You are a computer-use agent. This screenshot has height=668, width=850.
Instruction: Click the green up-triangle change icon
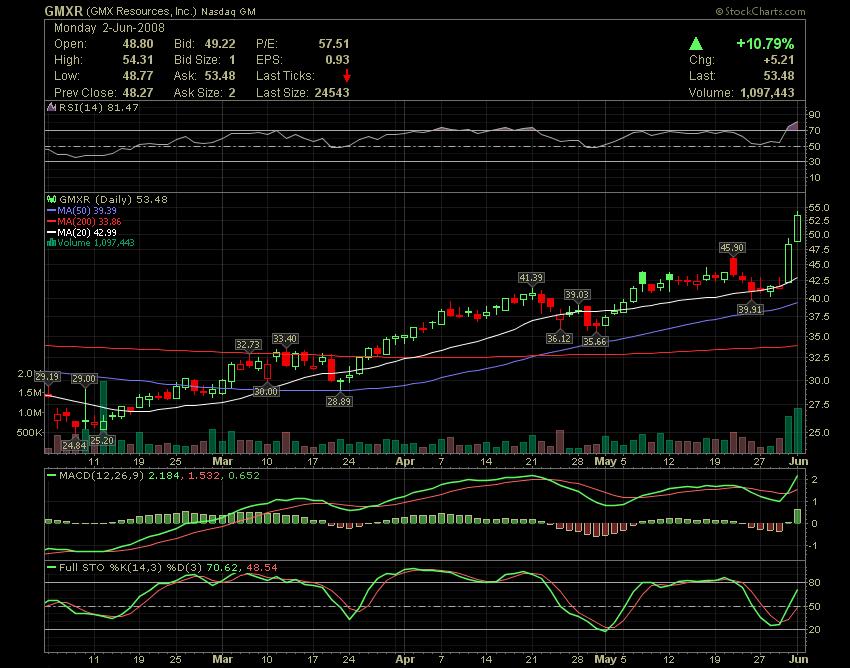click(x=696, y=44)
